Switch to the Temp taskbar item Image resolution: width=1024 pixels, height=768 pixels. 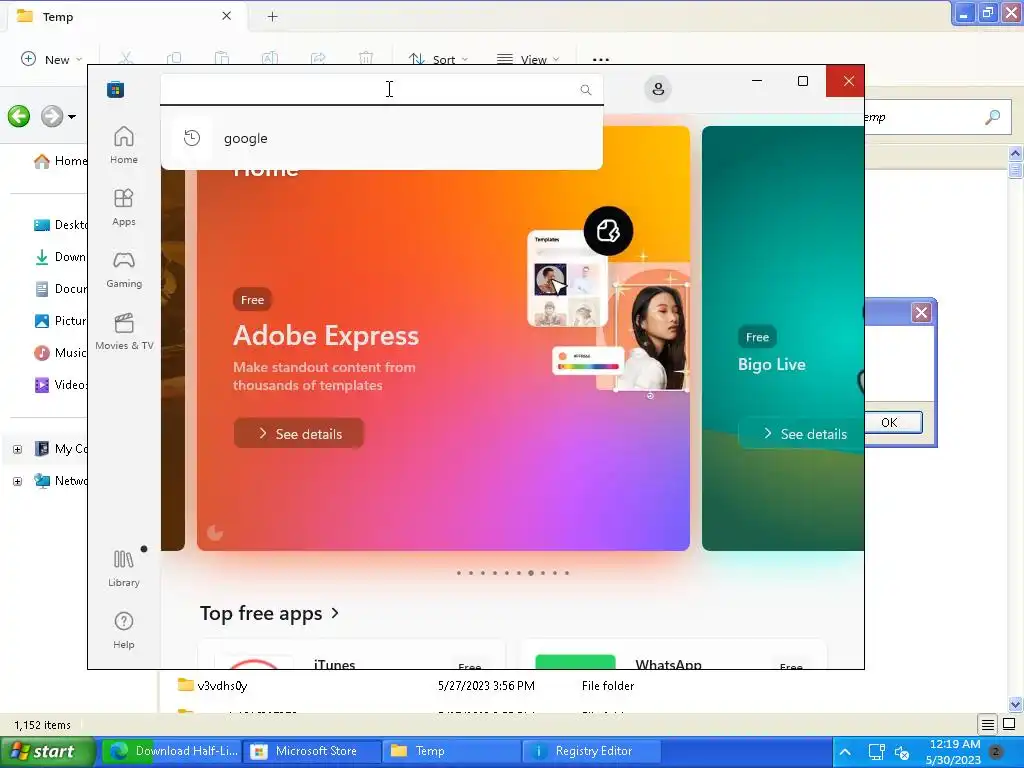coord(452,751)
